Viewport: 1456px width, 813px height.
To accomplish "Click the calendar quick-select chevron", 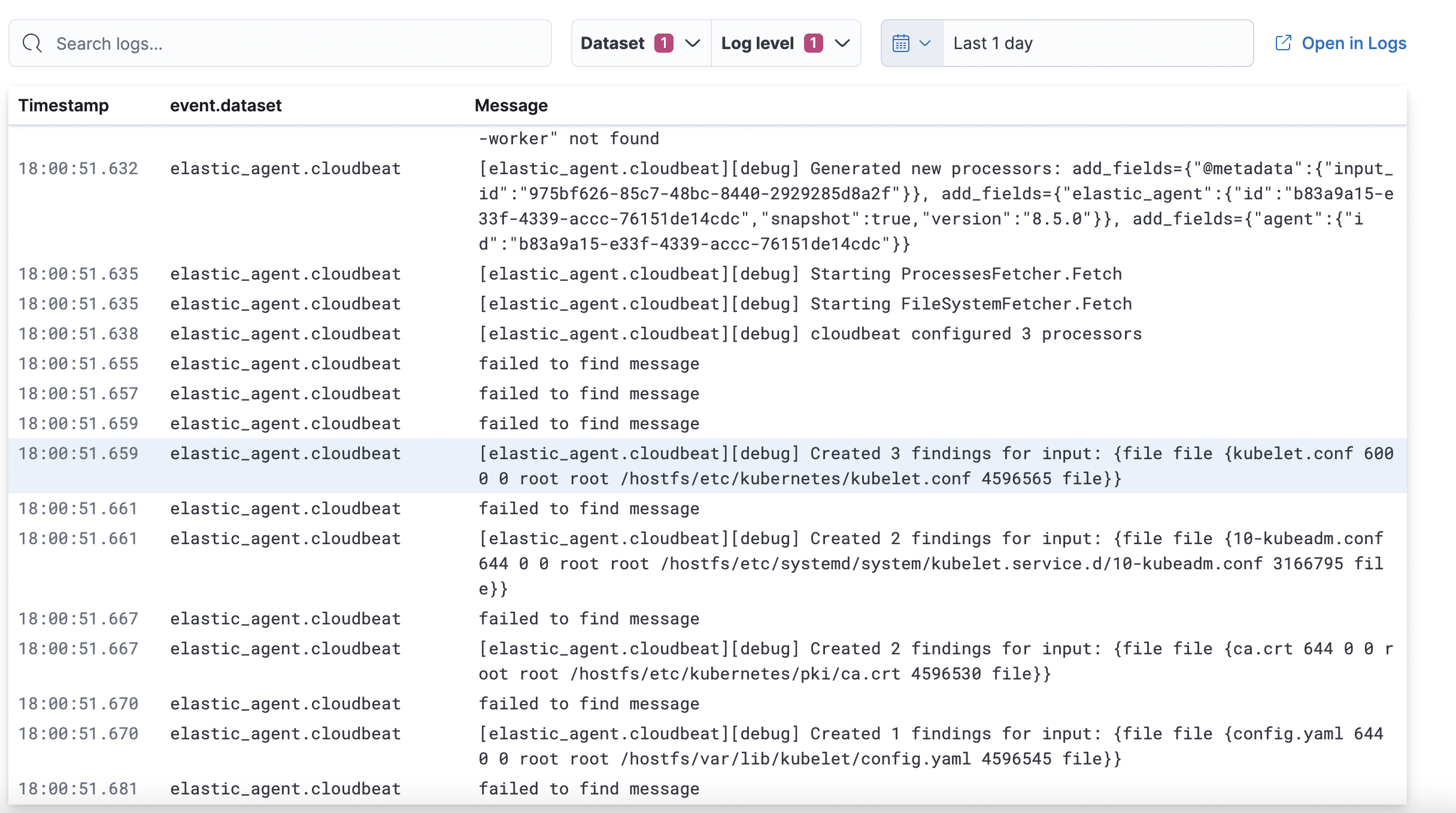I will 926,43.
